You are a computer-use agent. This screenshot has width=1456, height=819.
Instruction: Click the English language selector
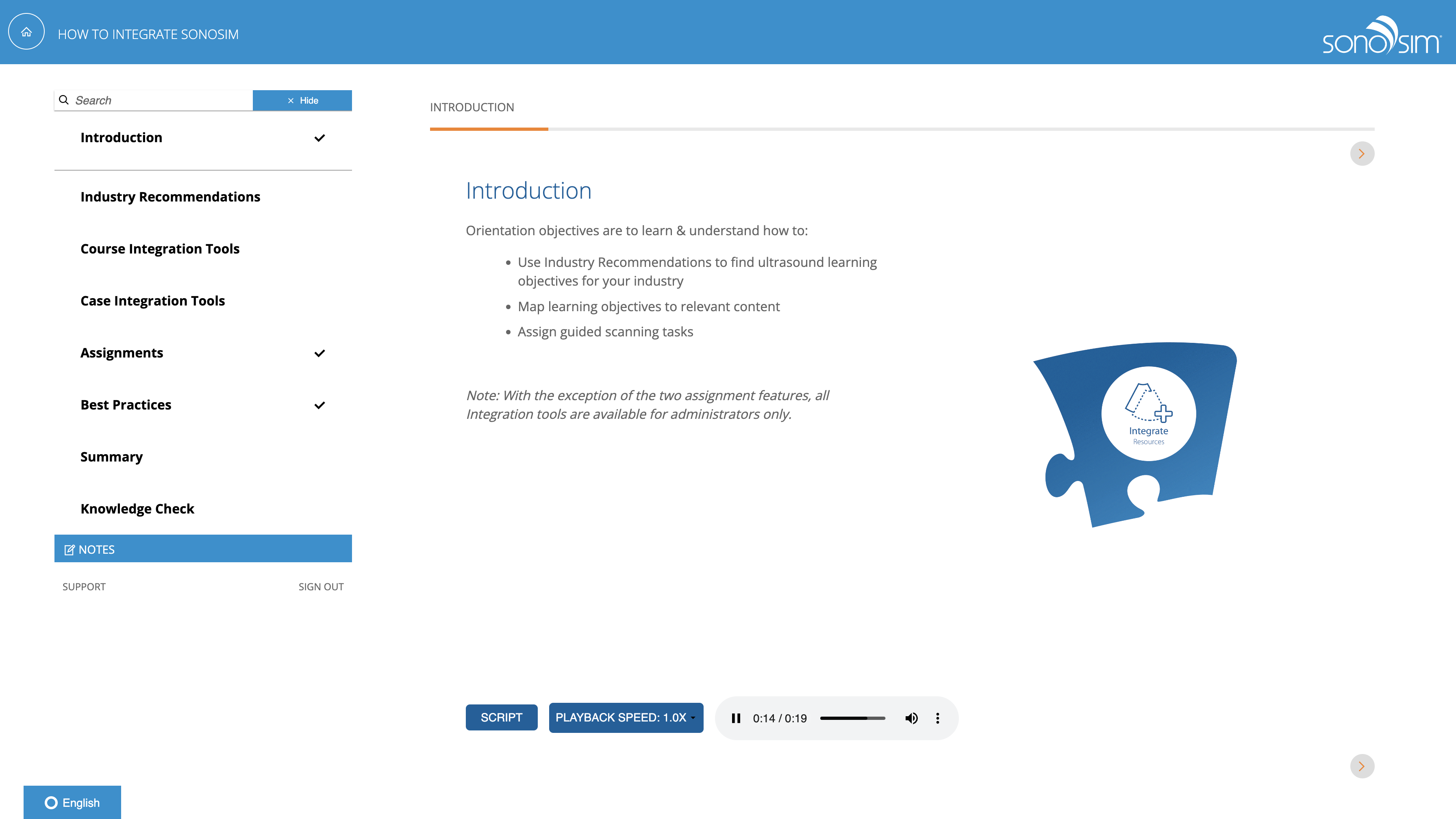72,802
